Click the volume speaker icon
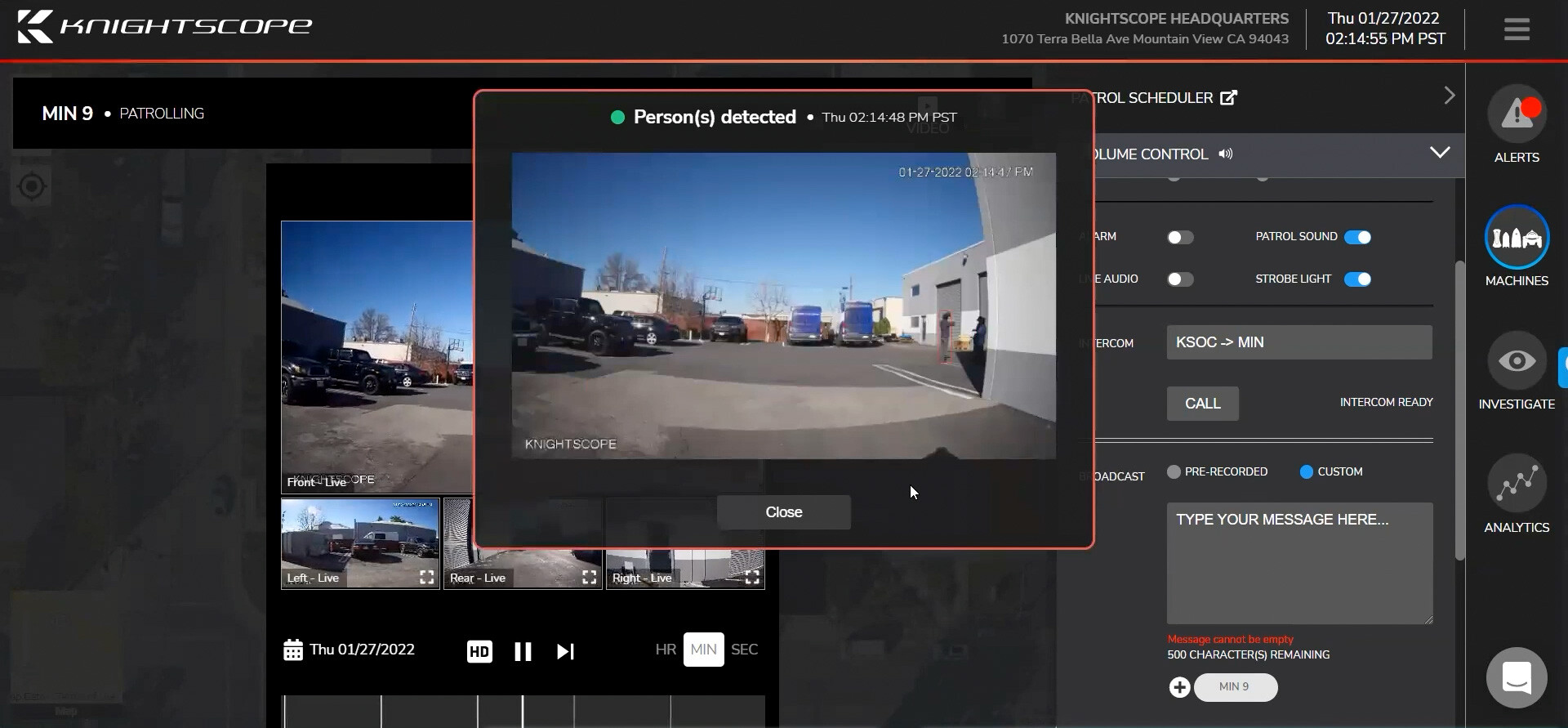The width and height of the screenshot is (1568, 728). pyautogui.click(x=1225, y=154)
